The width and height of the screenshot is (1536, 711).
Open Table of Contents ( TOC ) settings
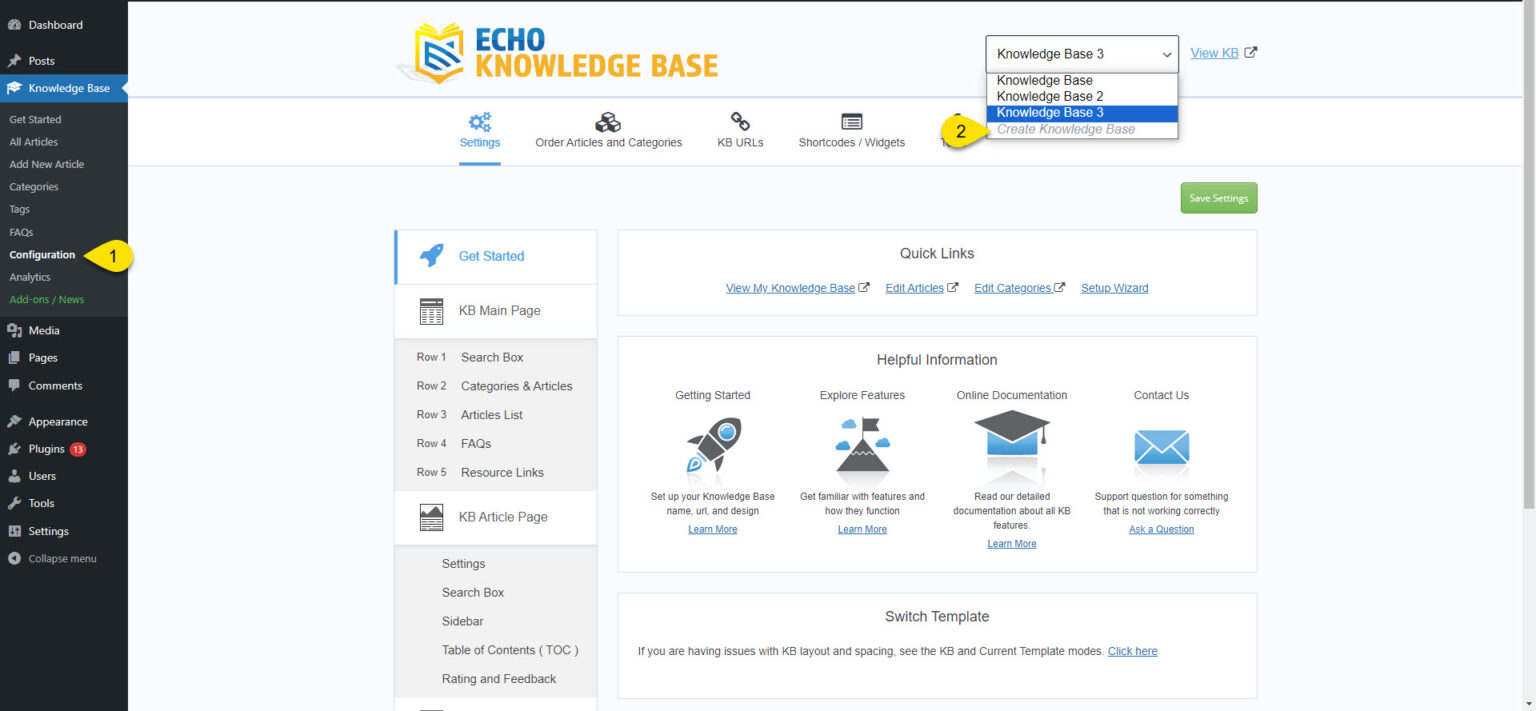click(x=511, y=649)
